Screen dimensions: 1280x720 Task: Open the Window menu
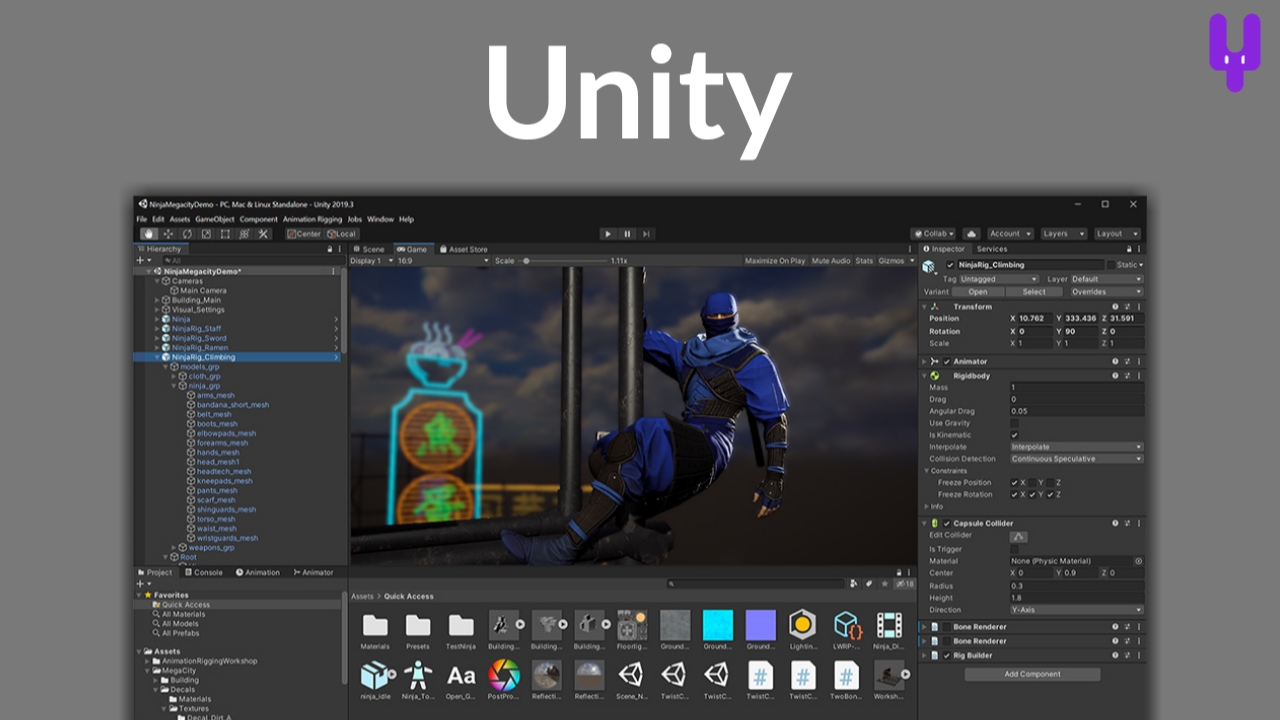380,219
